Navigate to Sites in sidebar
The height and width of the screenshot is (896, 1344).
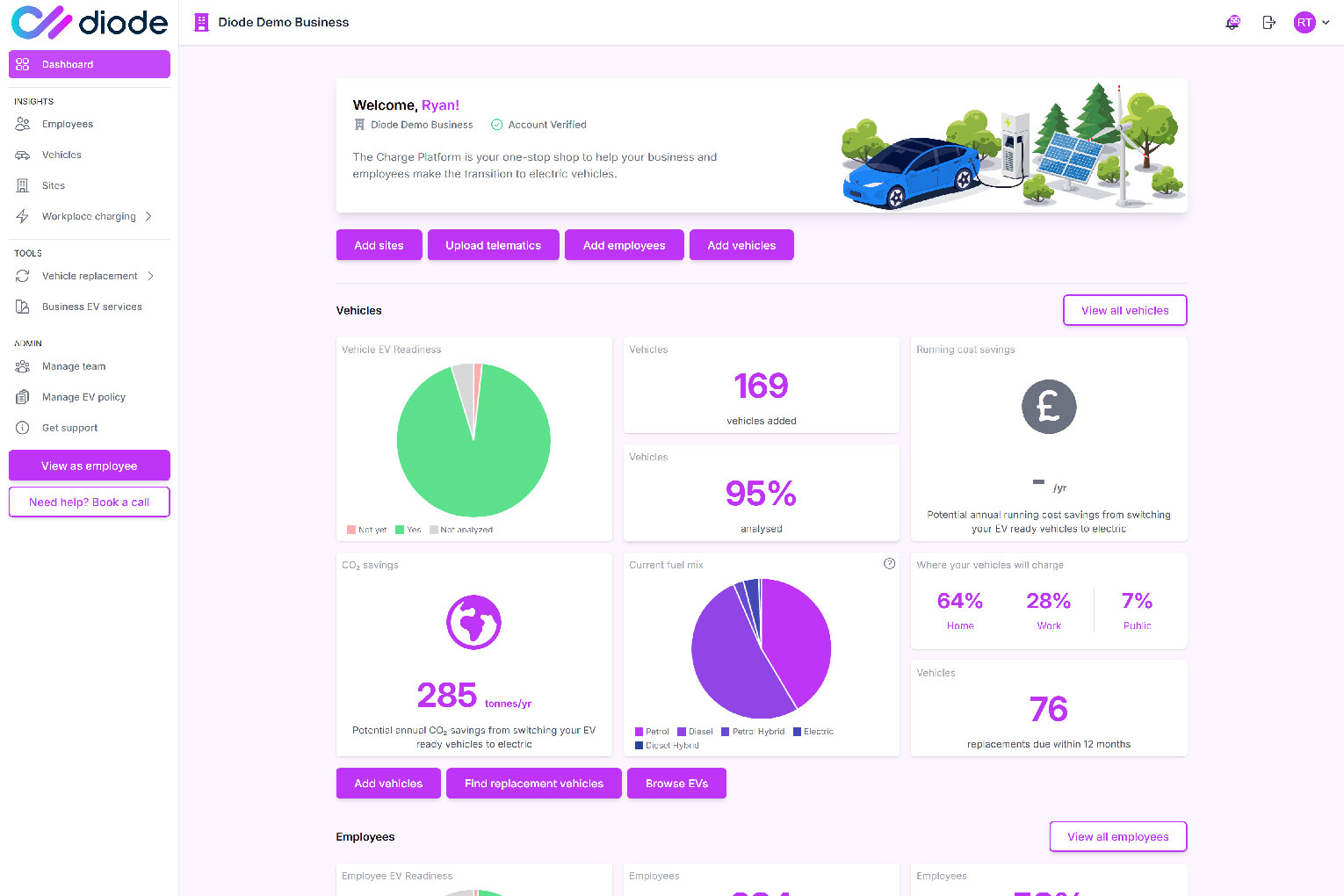pyautogui.click(x=54, y=185)
